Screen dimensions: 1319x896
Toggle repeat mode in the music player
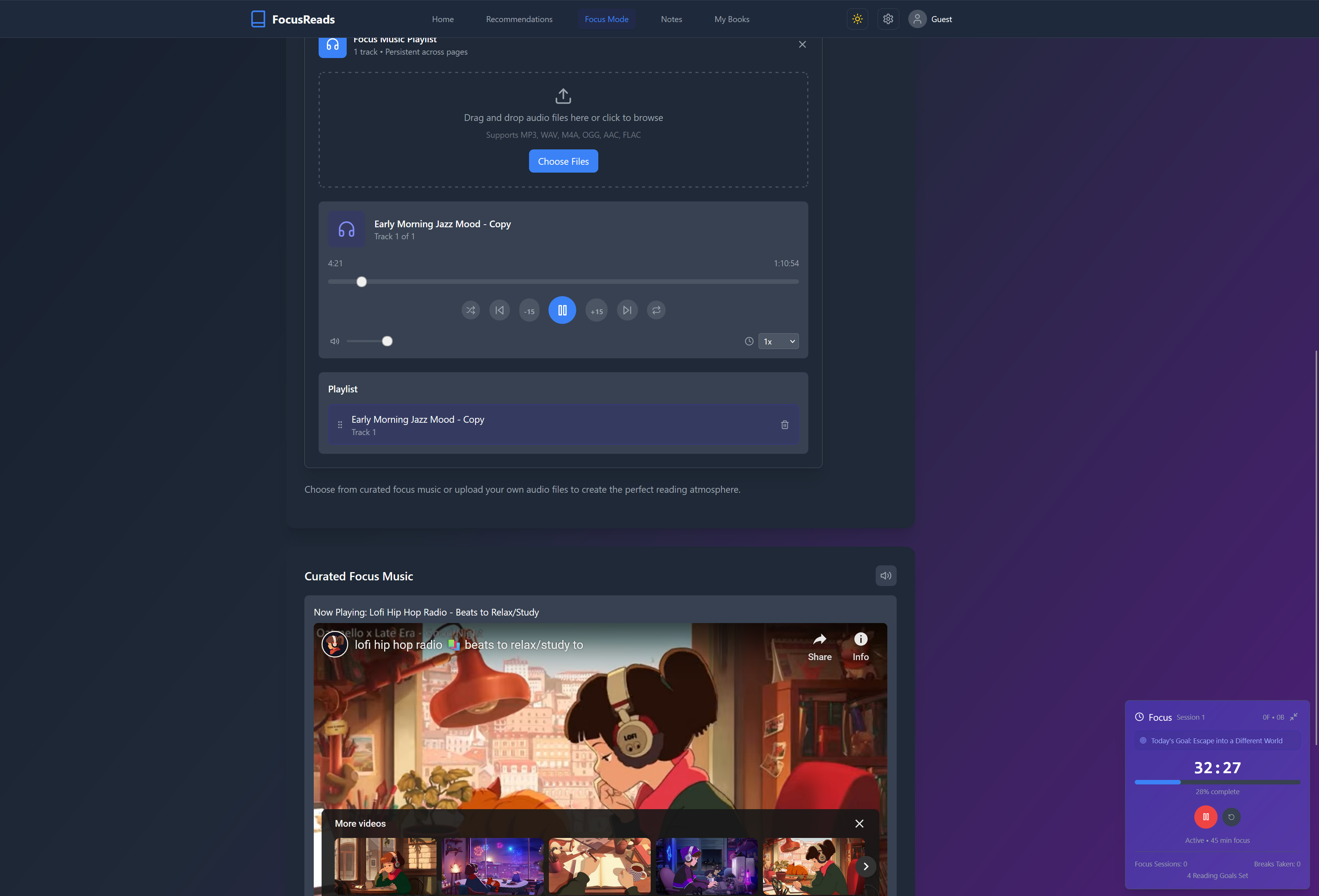656,310
